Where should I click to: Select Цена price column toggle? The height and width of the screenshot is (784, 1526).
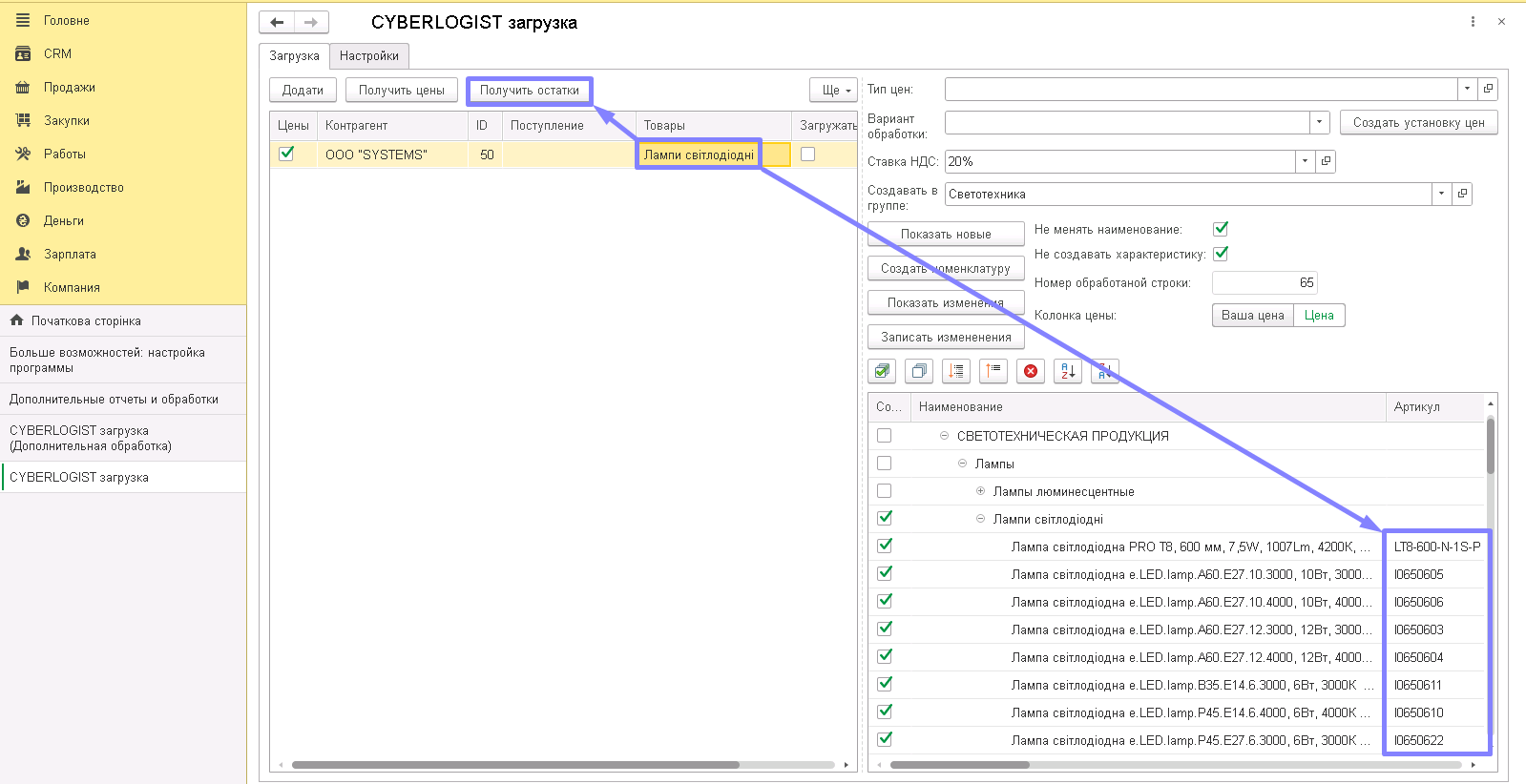click(x=1319, y=315)
